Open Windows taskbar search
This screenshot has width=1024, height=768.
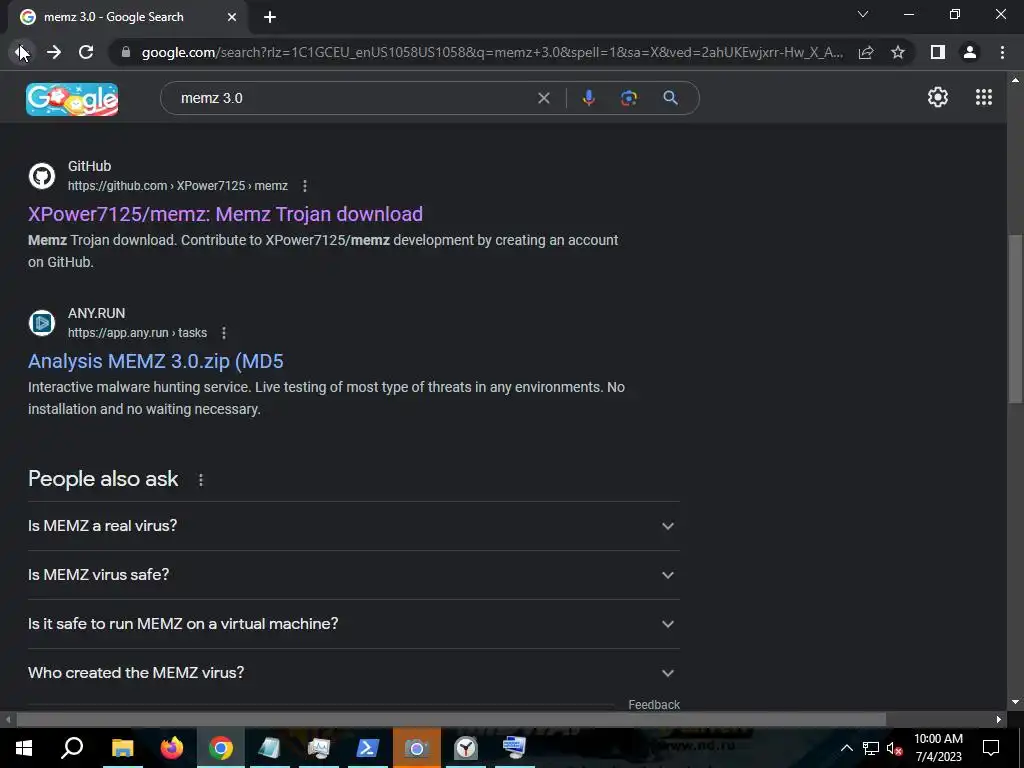[72, 748]
